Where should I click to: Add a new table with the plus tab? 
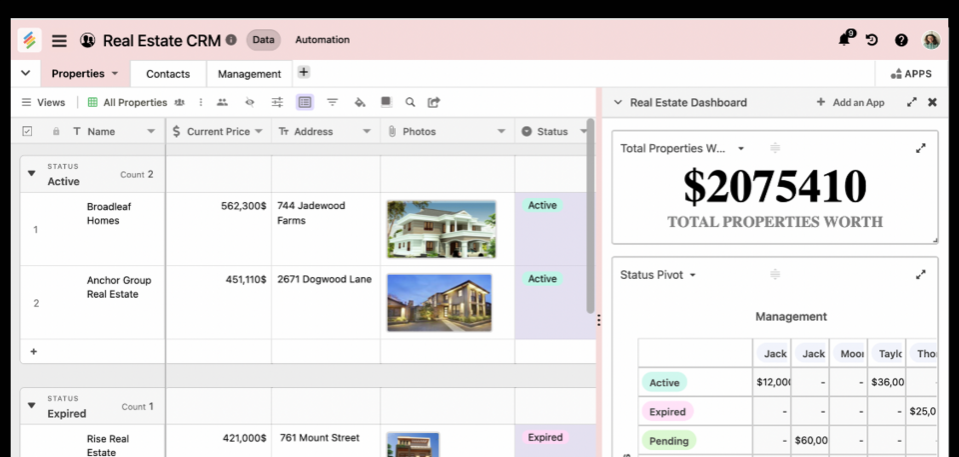click(303, 72)
